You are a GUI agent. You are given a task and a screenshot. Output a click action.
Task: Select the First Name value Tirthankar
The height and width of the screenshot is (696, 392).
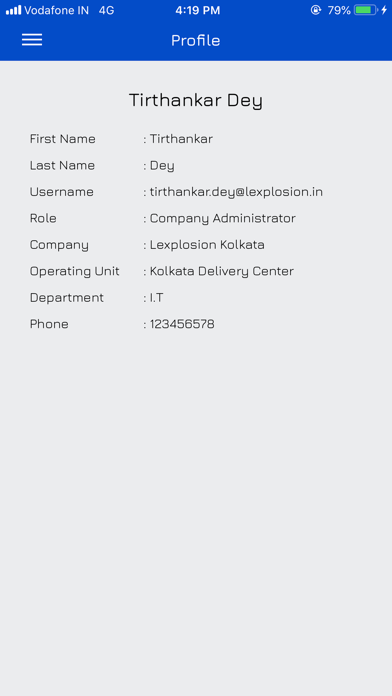click(181, 139)
